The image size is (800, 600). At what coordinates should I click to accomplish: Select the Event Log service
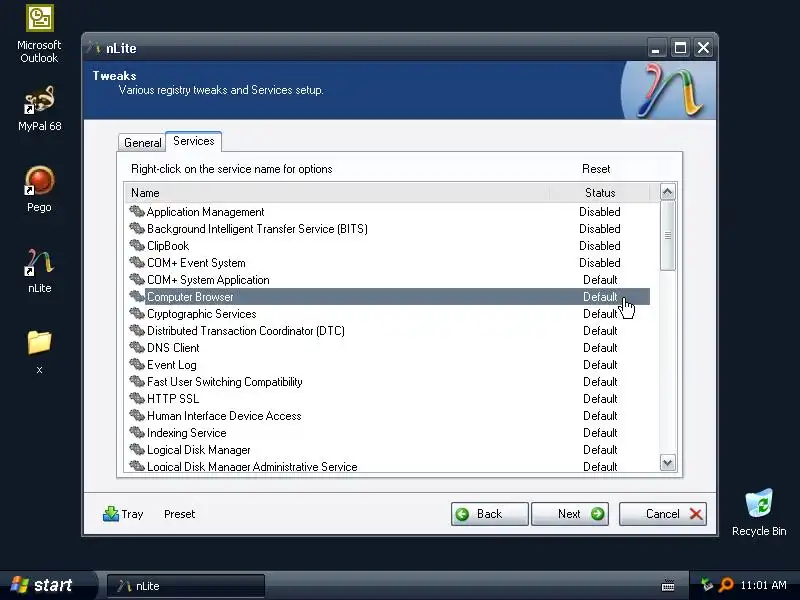click(389, 364)
